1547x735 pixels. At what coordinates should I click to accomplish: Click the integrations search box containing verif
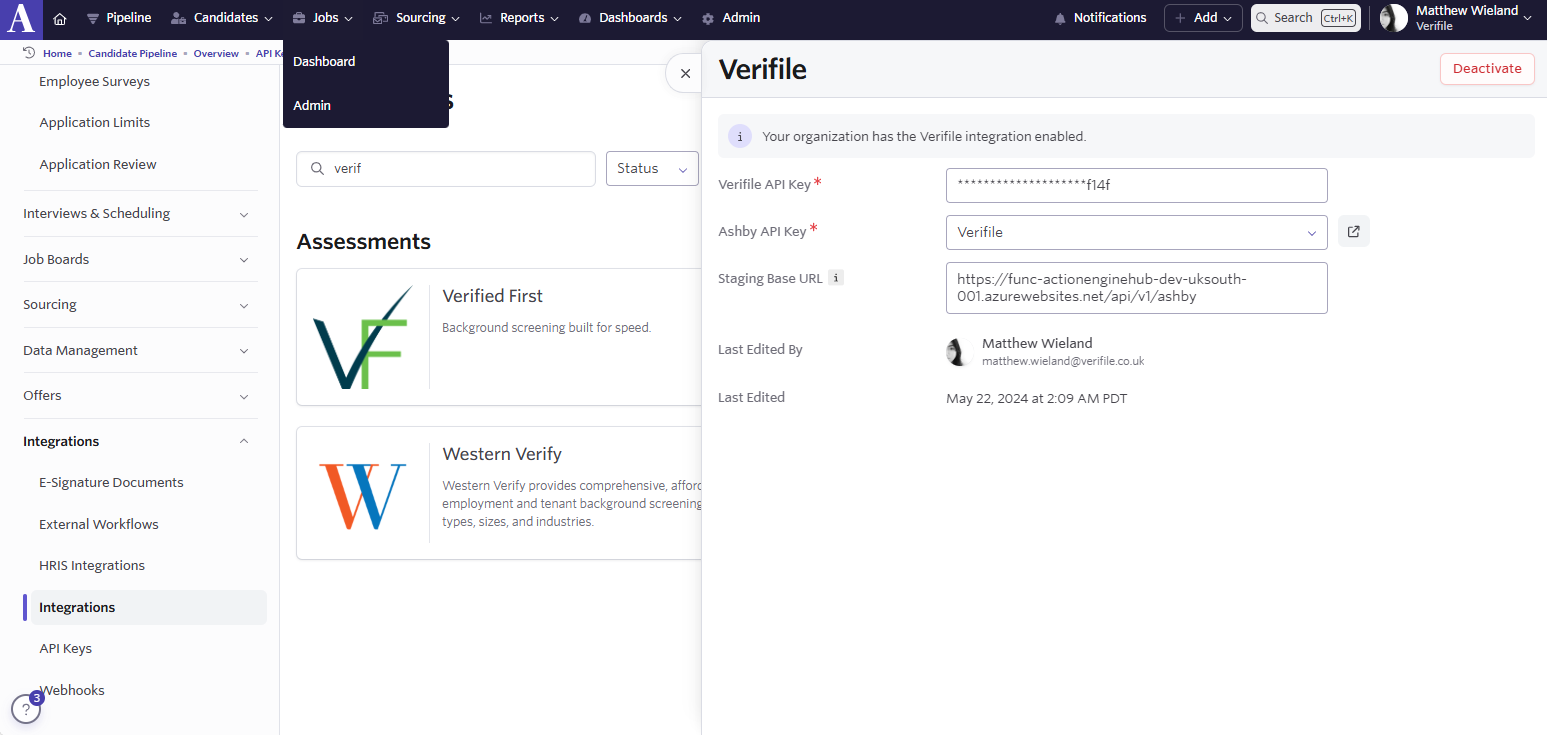[x=446, y=169]
